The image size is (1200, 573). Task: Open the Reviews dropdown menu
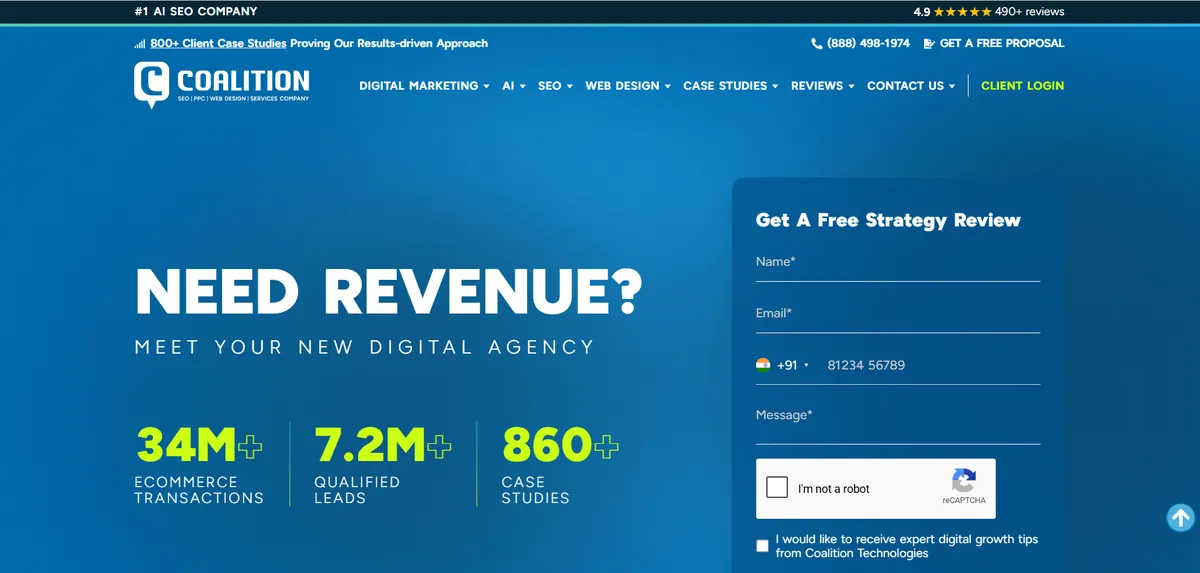point(823,86)
